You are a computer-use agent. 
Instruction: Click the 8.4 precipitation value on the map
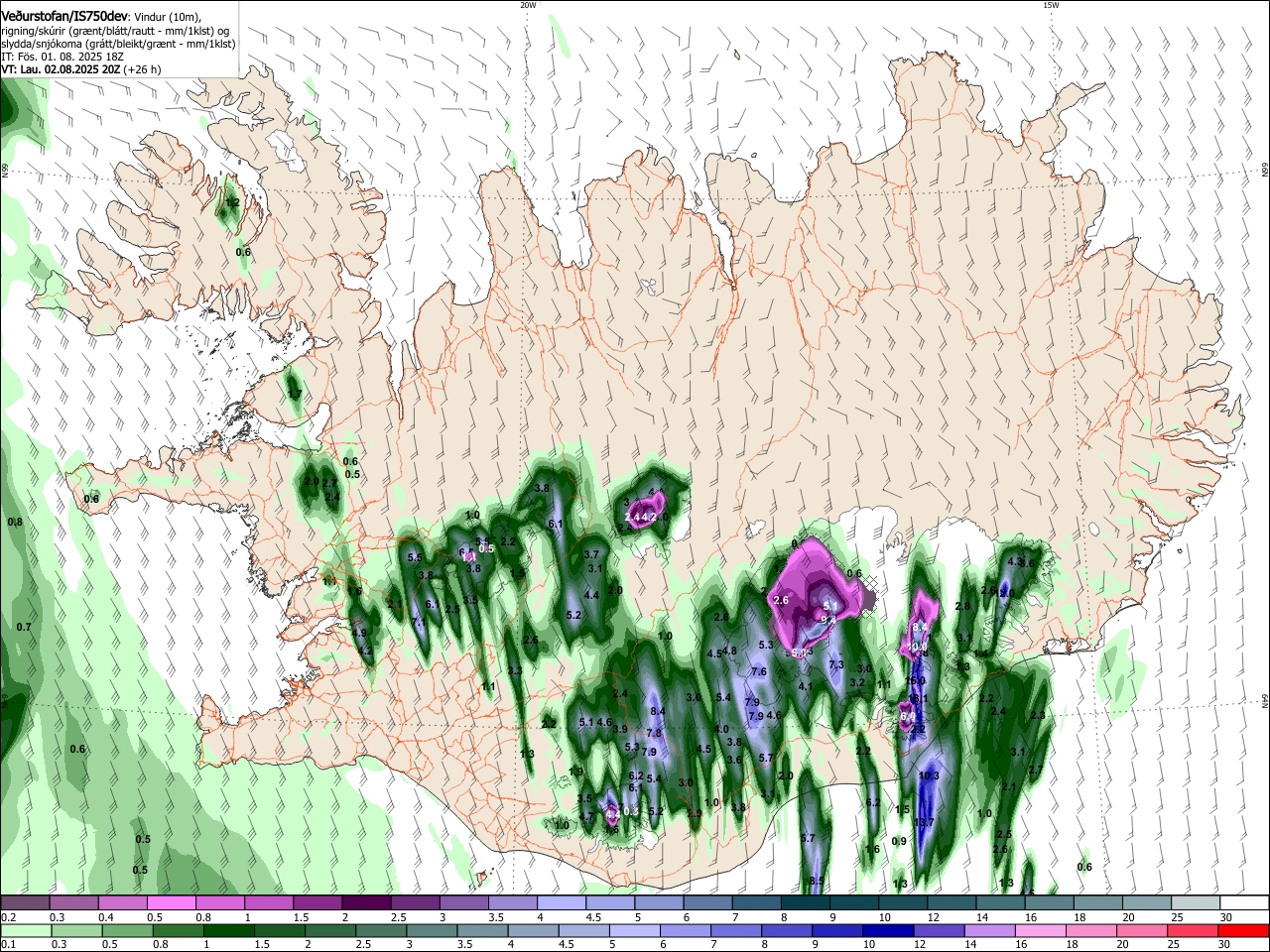pyautogui.click(x=657, y=711)
